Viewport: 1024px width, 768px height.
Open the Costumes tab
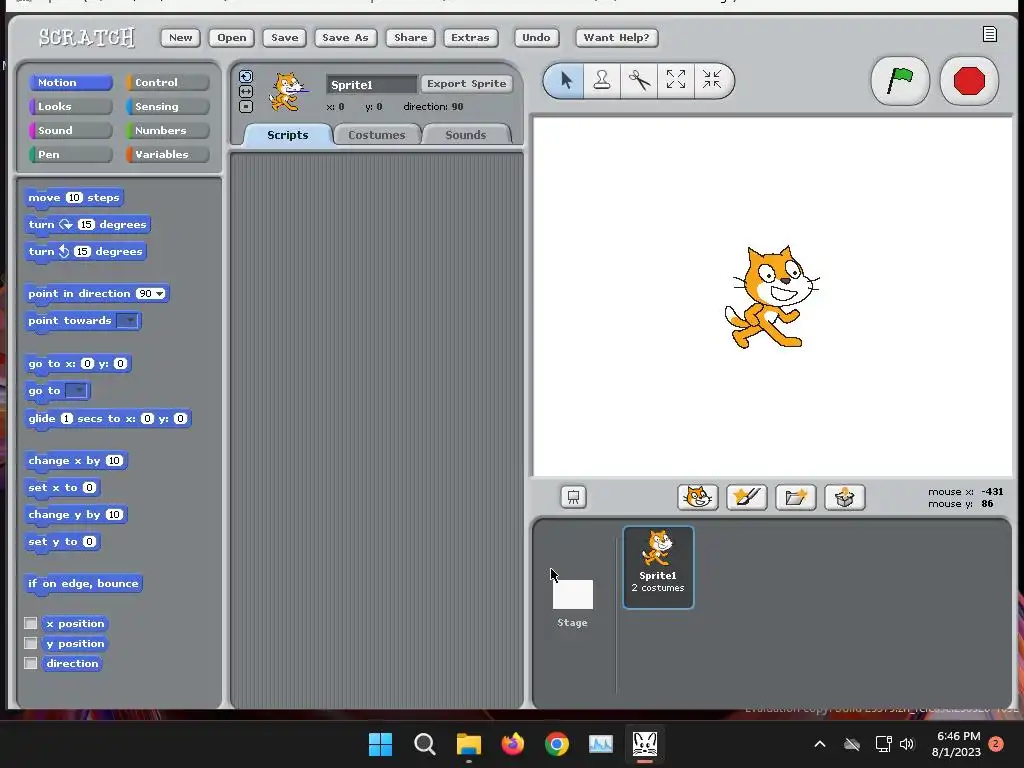click(376, 135)
